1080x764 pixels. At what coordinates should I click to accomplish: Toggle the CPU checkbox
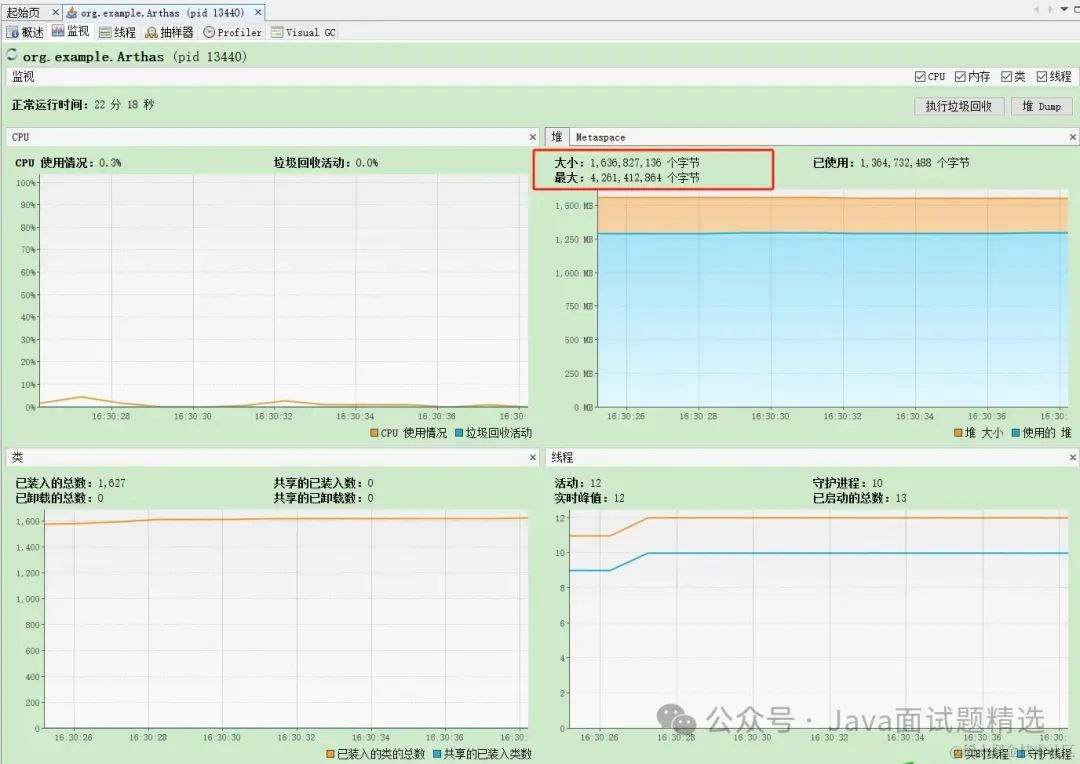point(920,76)
